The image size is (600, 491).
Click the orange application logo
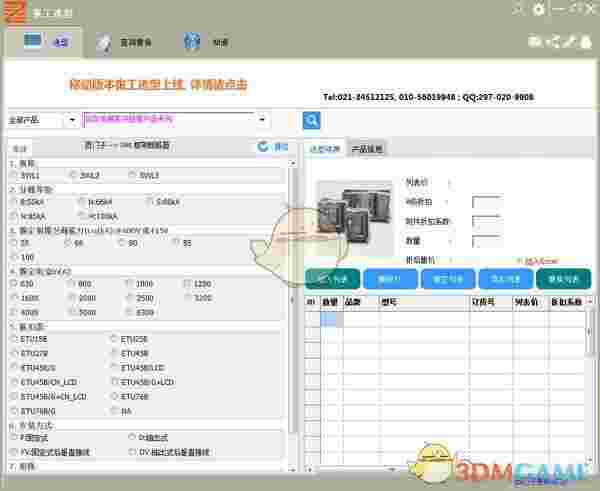pos(16,11)
